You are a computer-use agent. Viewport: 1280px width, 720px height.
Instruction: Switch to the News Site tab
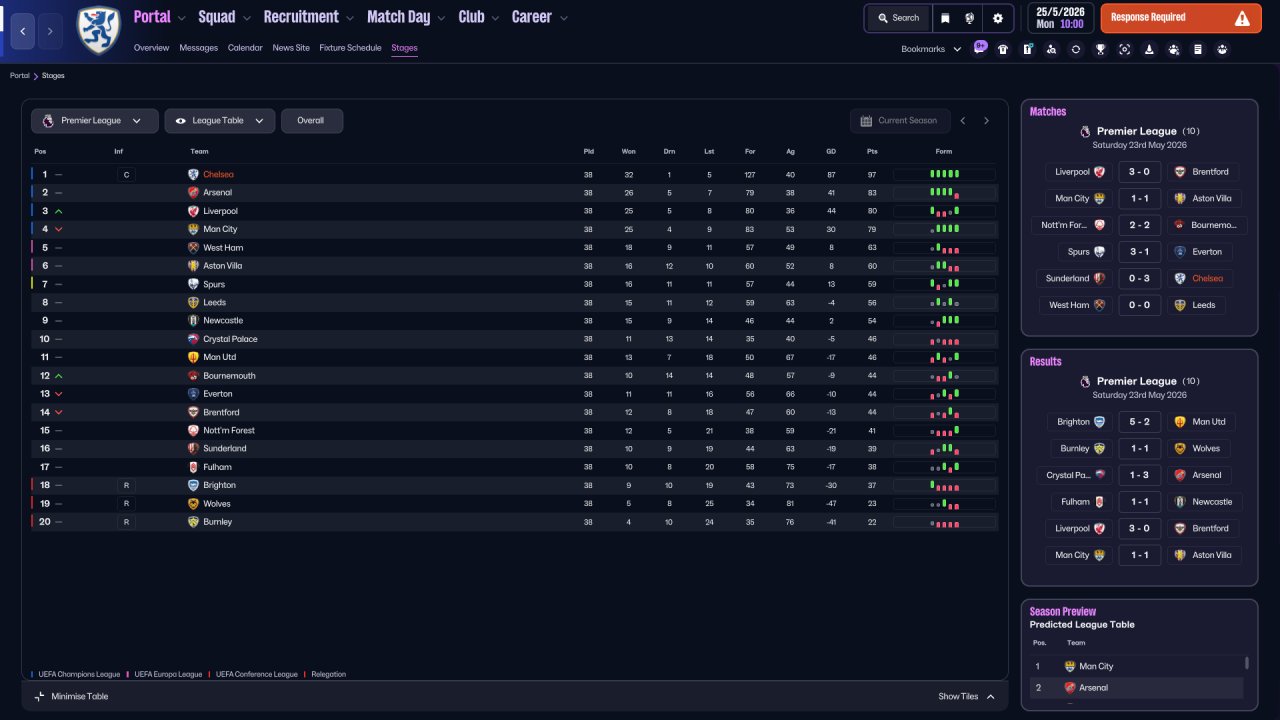[x=291, y=48]
